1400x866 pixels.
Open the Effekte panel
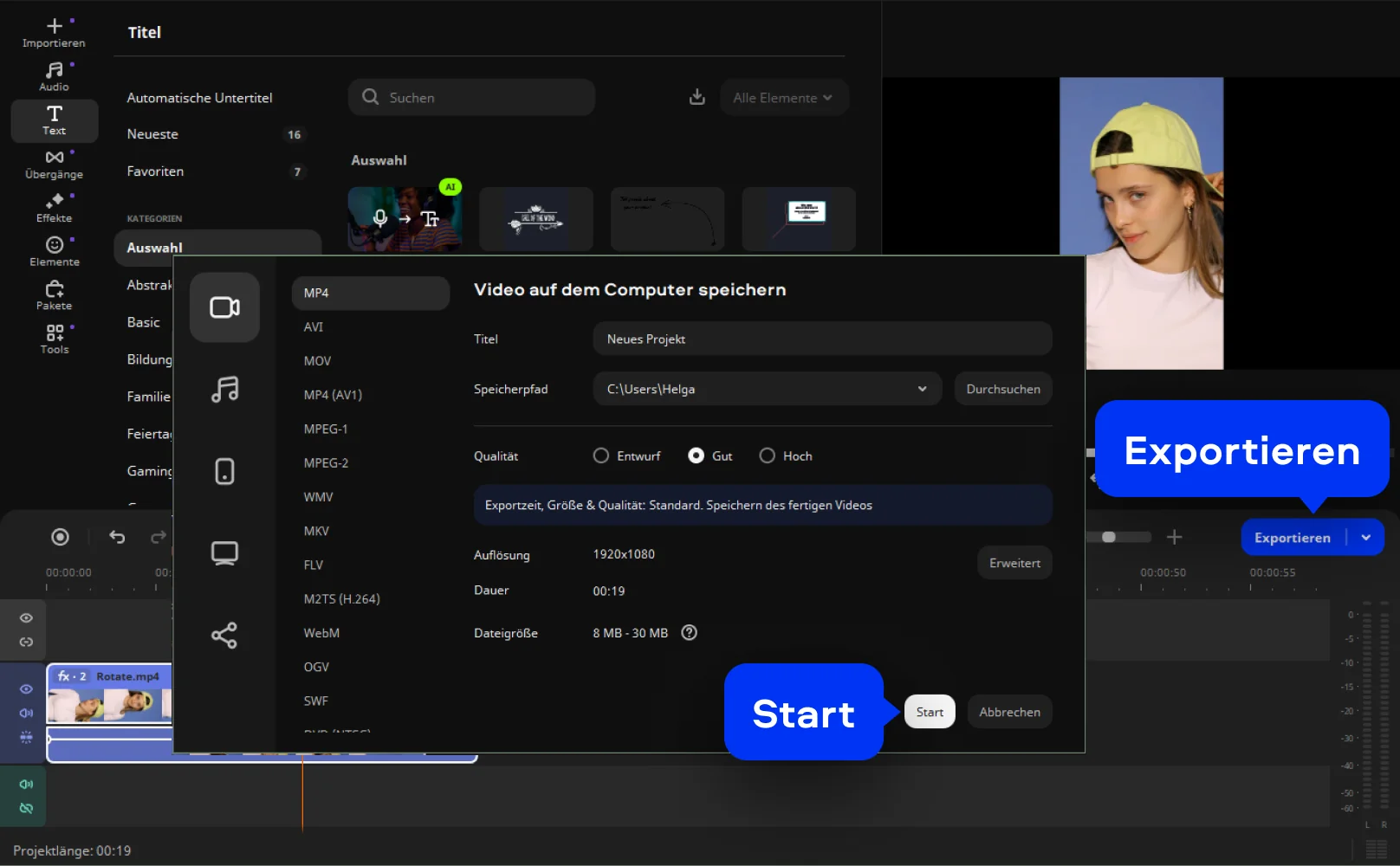(54, 208)
